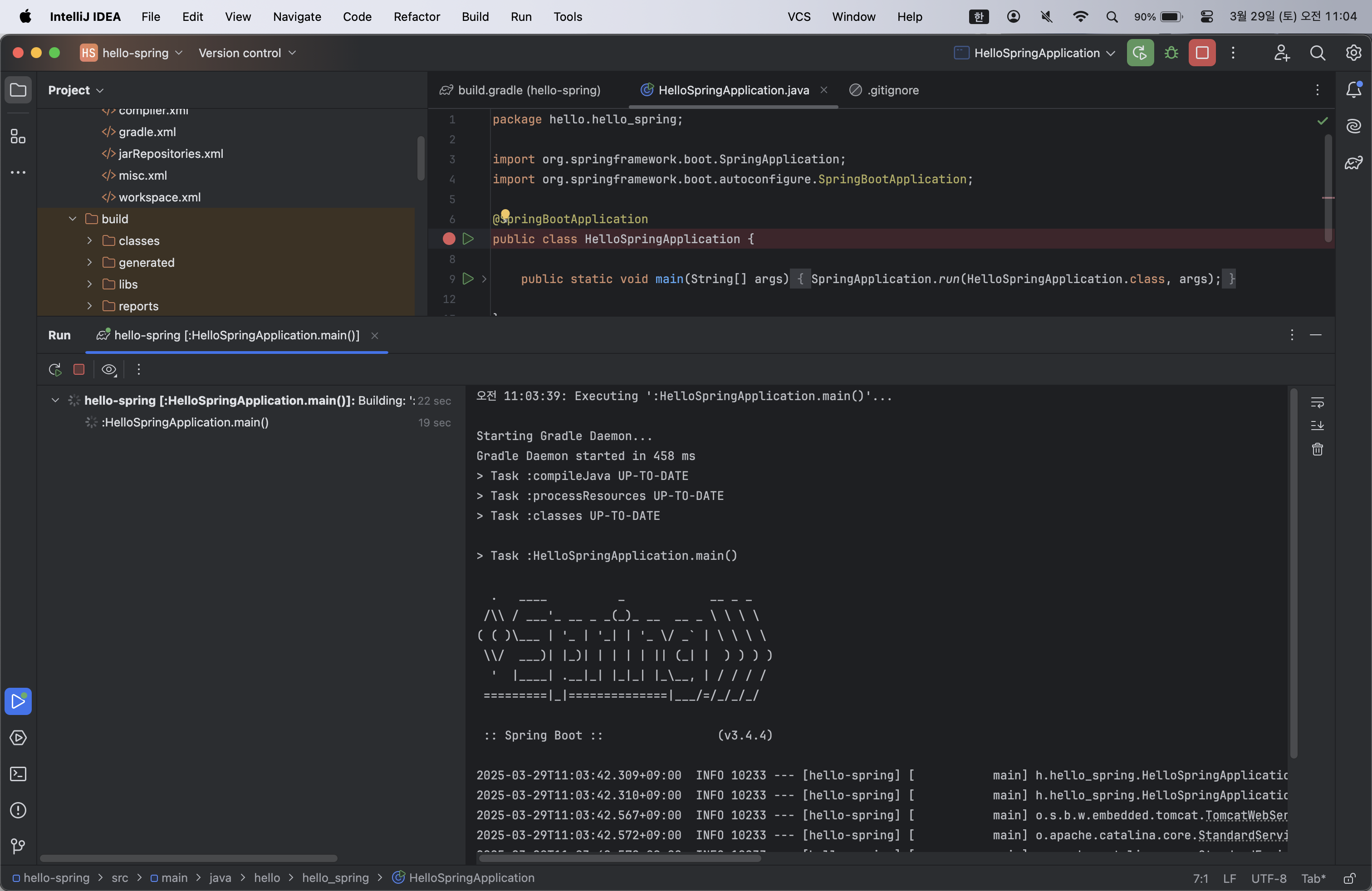Open the Services tool window icon
1372x891 pixels.
pyautogui.click(x=18, y=738)
